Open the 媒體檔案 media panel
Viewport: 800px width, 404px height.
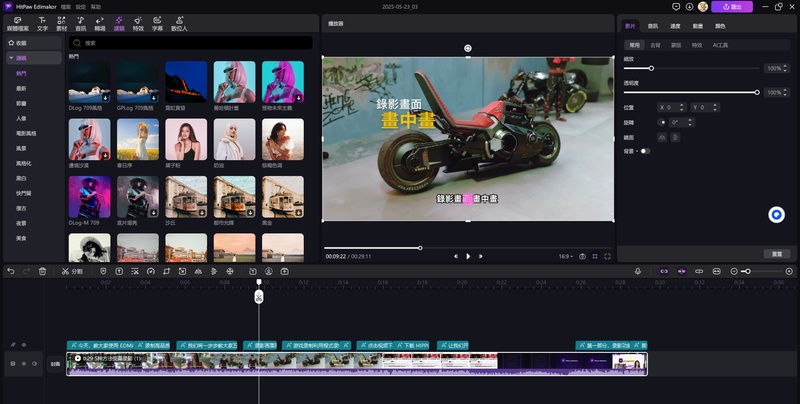pyautogui.click(x=18, y=24)
